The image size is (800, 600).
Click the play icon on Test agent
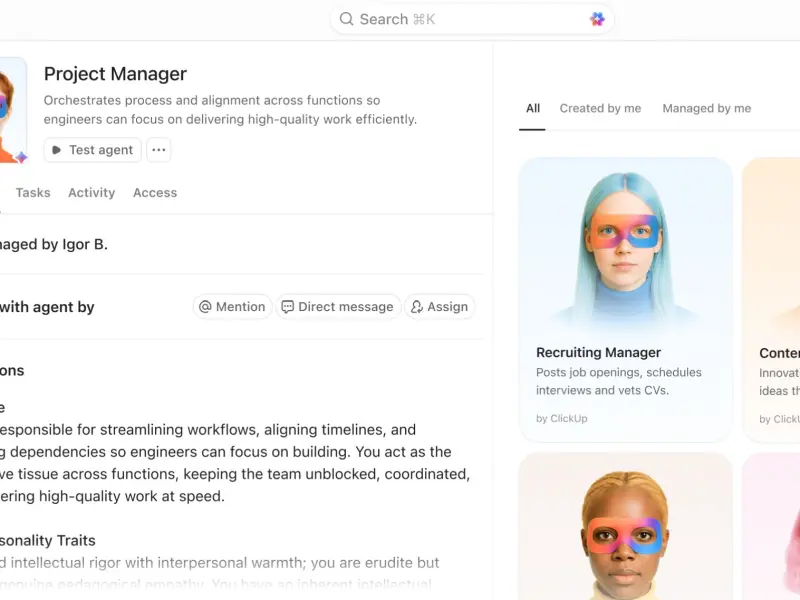pos(57,149)
